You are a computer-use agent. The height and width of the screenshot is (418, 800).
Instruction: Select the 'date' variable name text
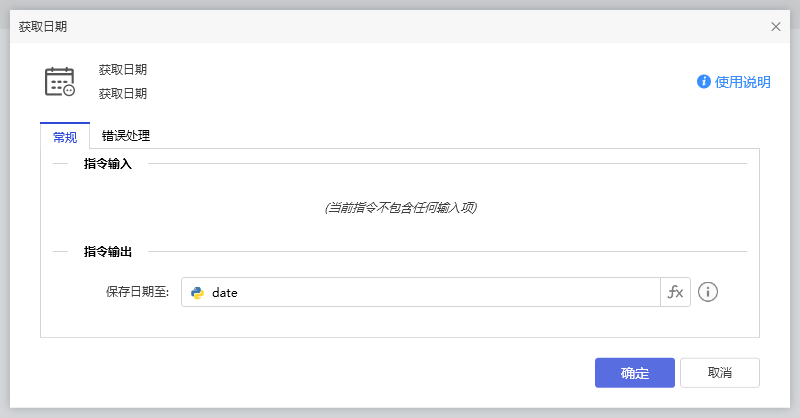(225, 293)
